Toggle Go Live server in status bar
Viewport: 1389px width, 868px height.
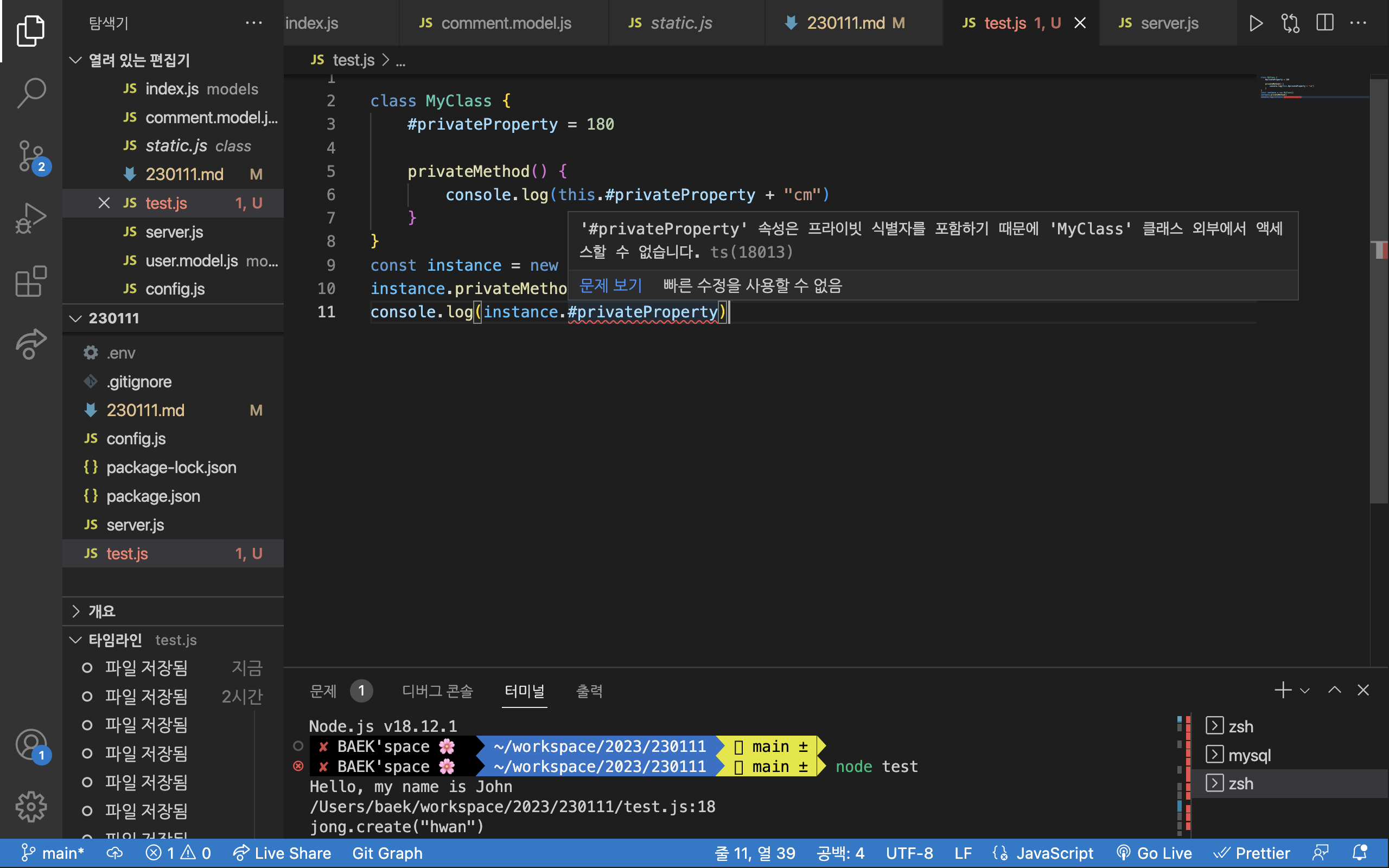[1155, 853]
